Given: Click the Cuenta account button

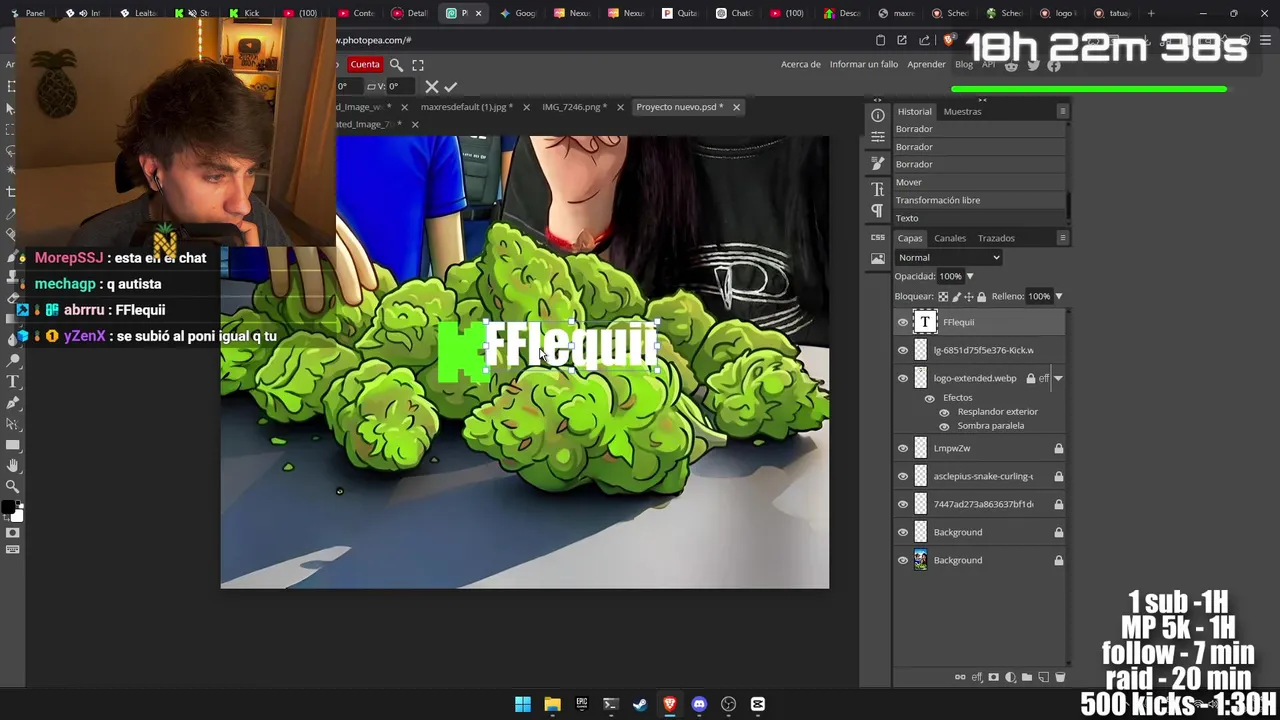Looking at the screenshot, I should [x=365, y=64].
